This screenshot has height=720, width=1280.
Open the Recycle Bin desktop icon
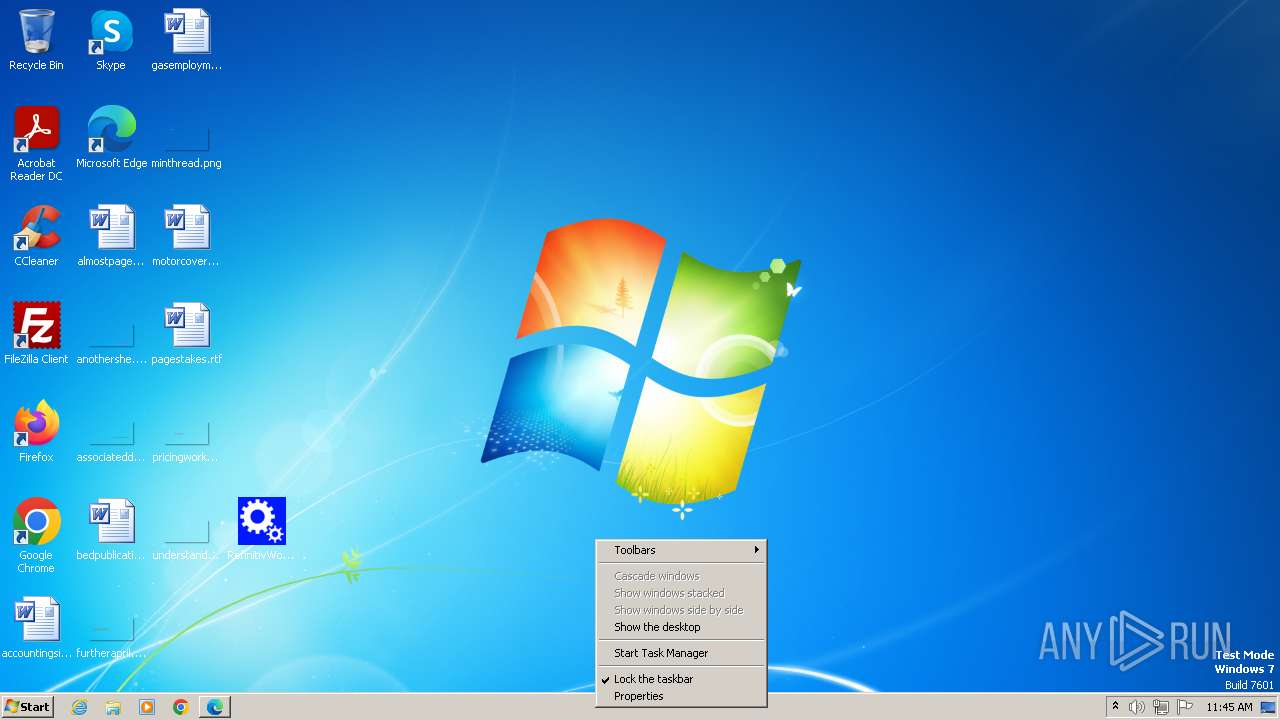pyautogui.click(x=36, y=40)
